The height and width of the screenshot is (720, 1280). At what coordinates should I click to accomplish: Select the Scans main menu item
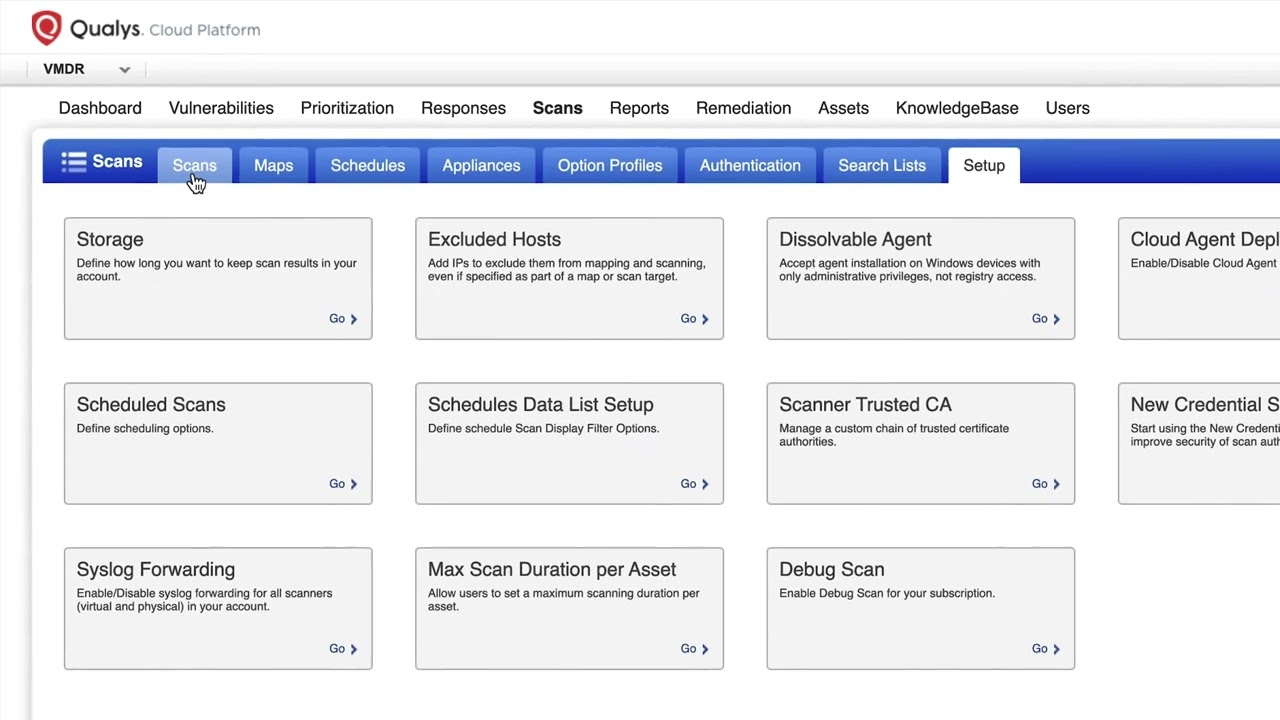(x=557, y=108)
